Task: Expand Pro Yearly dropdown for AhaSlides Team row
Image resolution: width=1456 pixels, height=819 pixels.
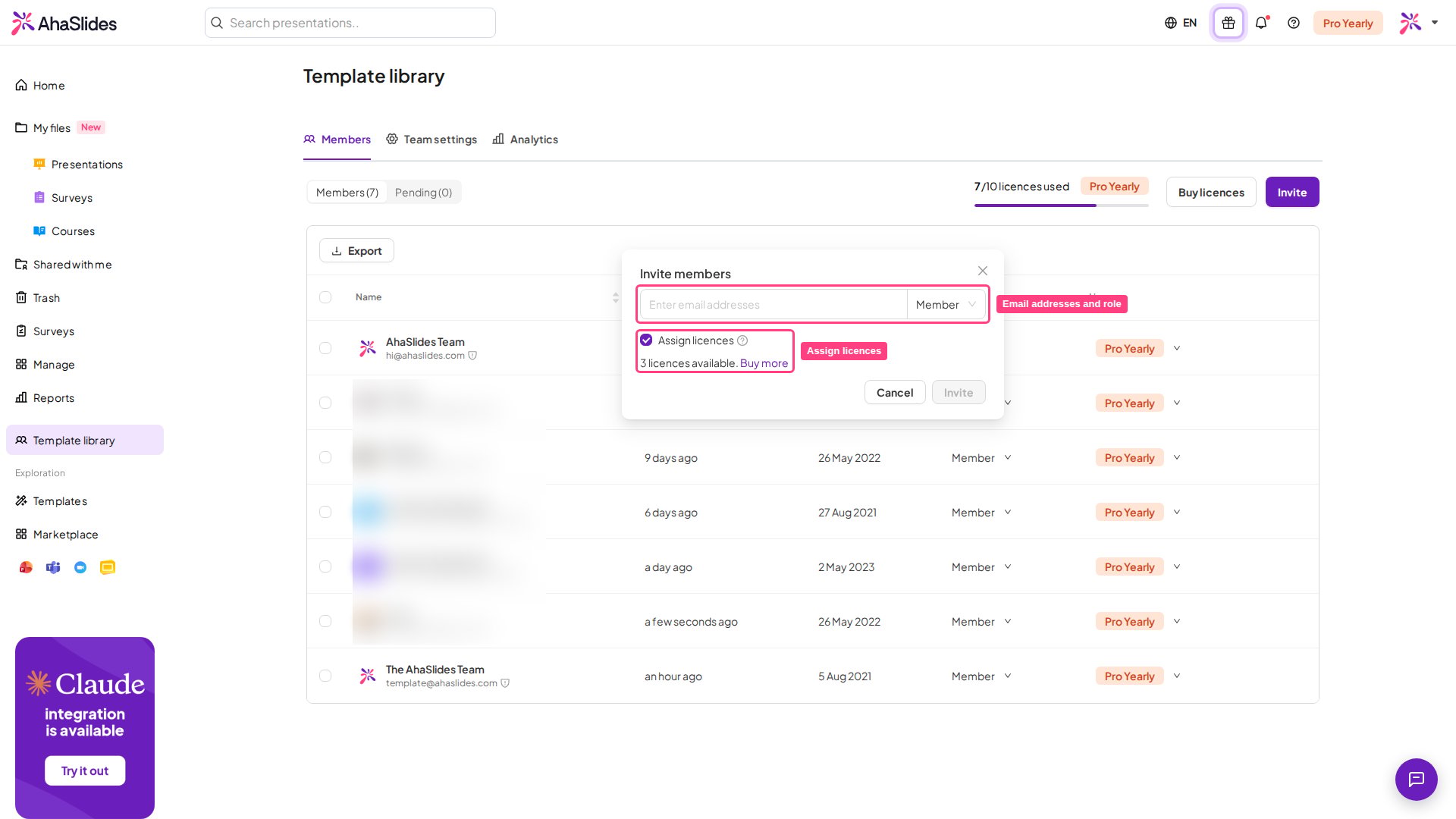Action: 1177,348
